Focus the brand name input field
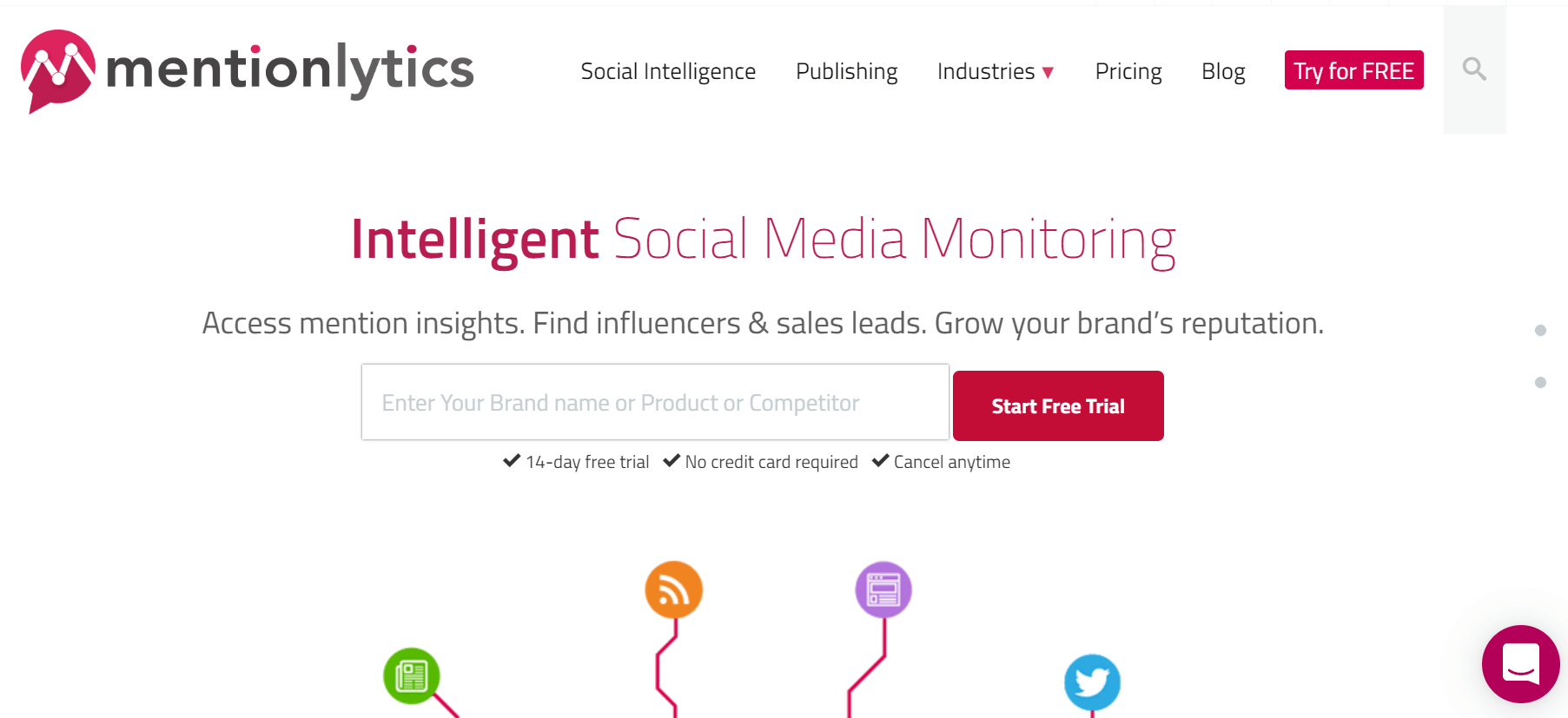This screenshot has width=1568, height=718. (655, 403)
